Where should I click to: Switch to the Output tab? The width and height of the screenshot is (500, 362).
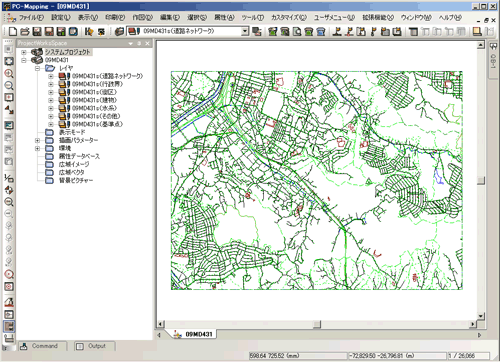point(94,346)
